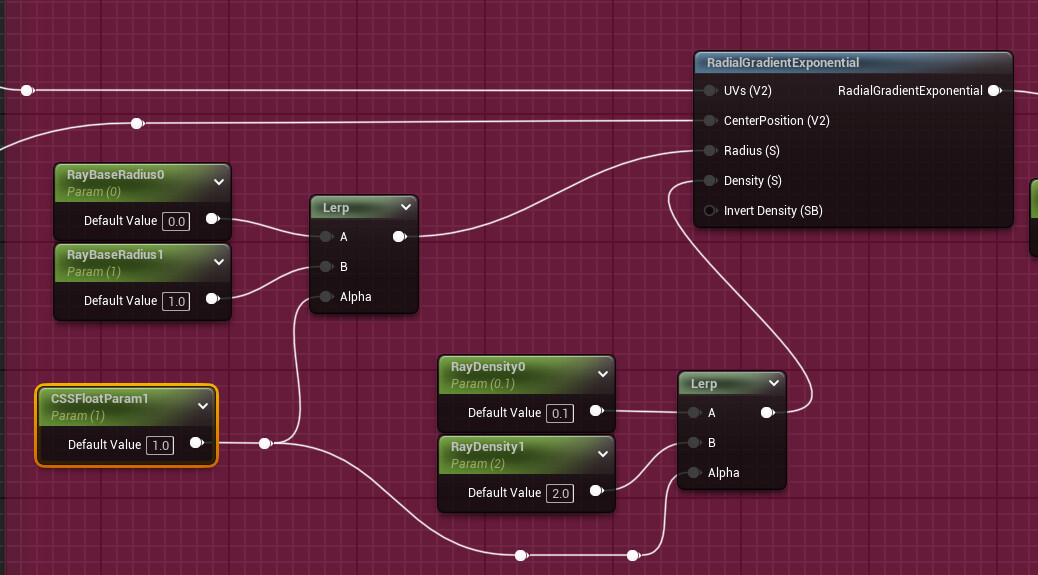Click output pin of the density Lerp

click(767, 412)
